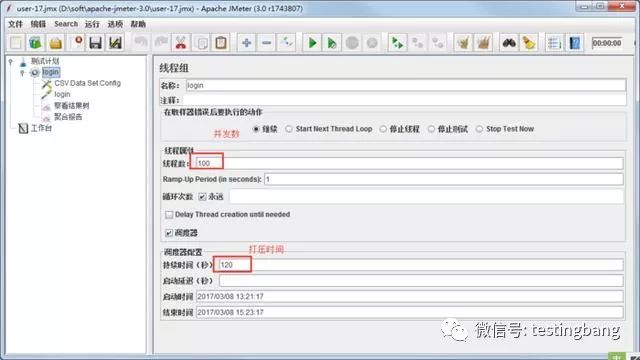Screen dimensions: 640x360
Task: Select the login thread group node
Action: [x=51, y=72]
